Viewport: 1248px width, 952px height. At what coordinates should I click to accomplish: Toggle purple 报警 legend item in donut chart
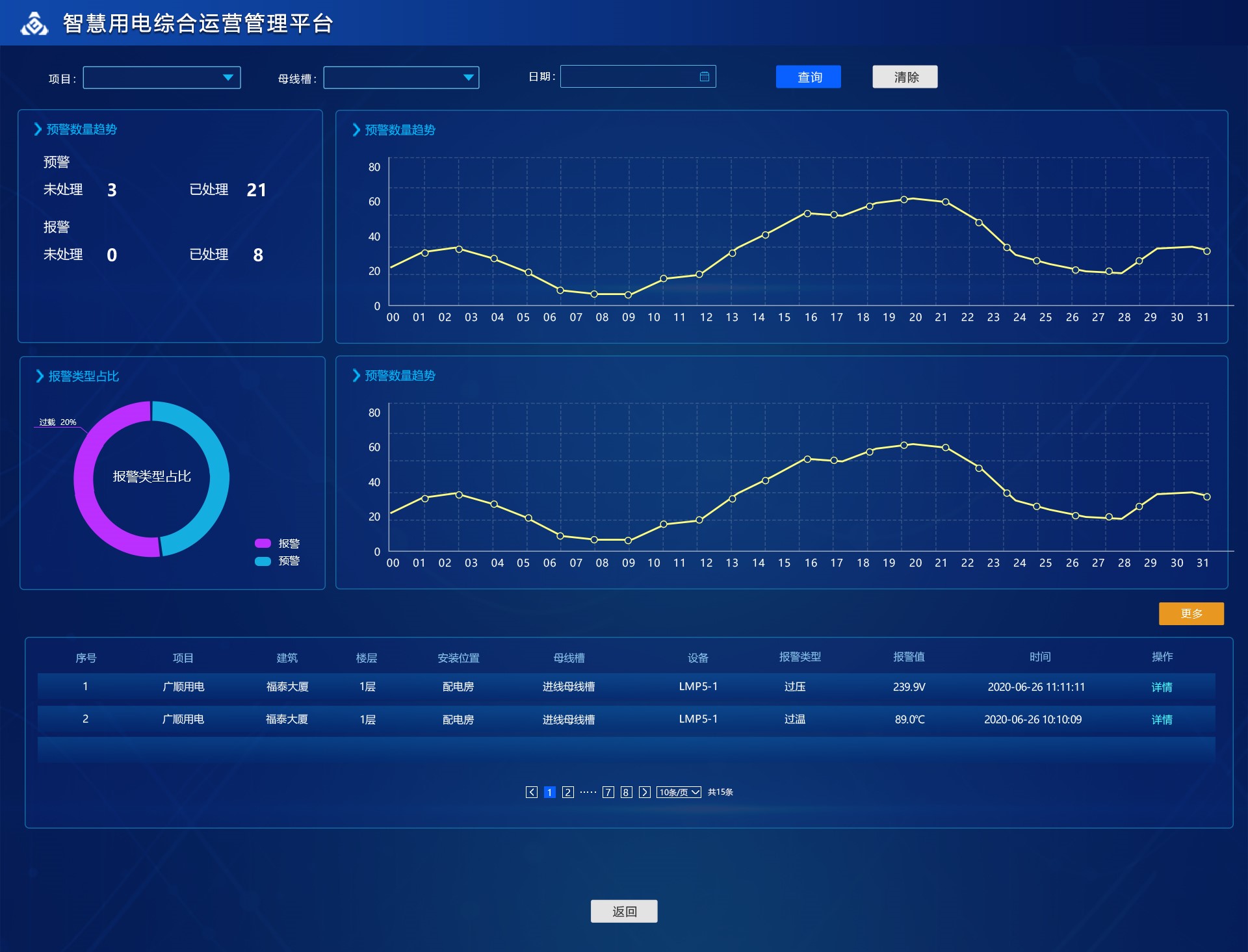click(263, 543)
